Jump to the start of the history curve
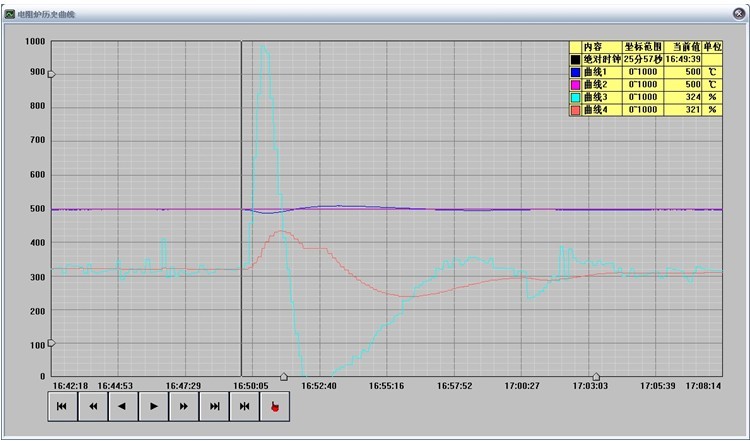This screenshot has width=750, height=441. [62, 406]
